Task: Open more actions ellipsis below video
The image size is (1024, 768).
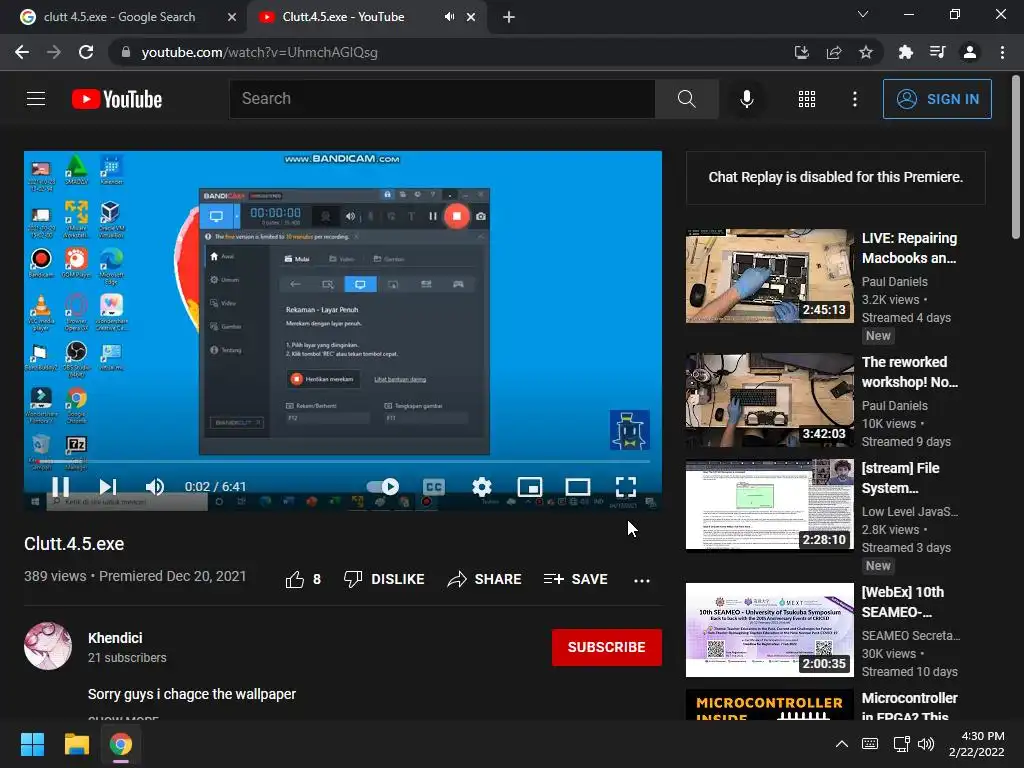Action: pos(642,580)
